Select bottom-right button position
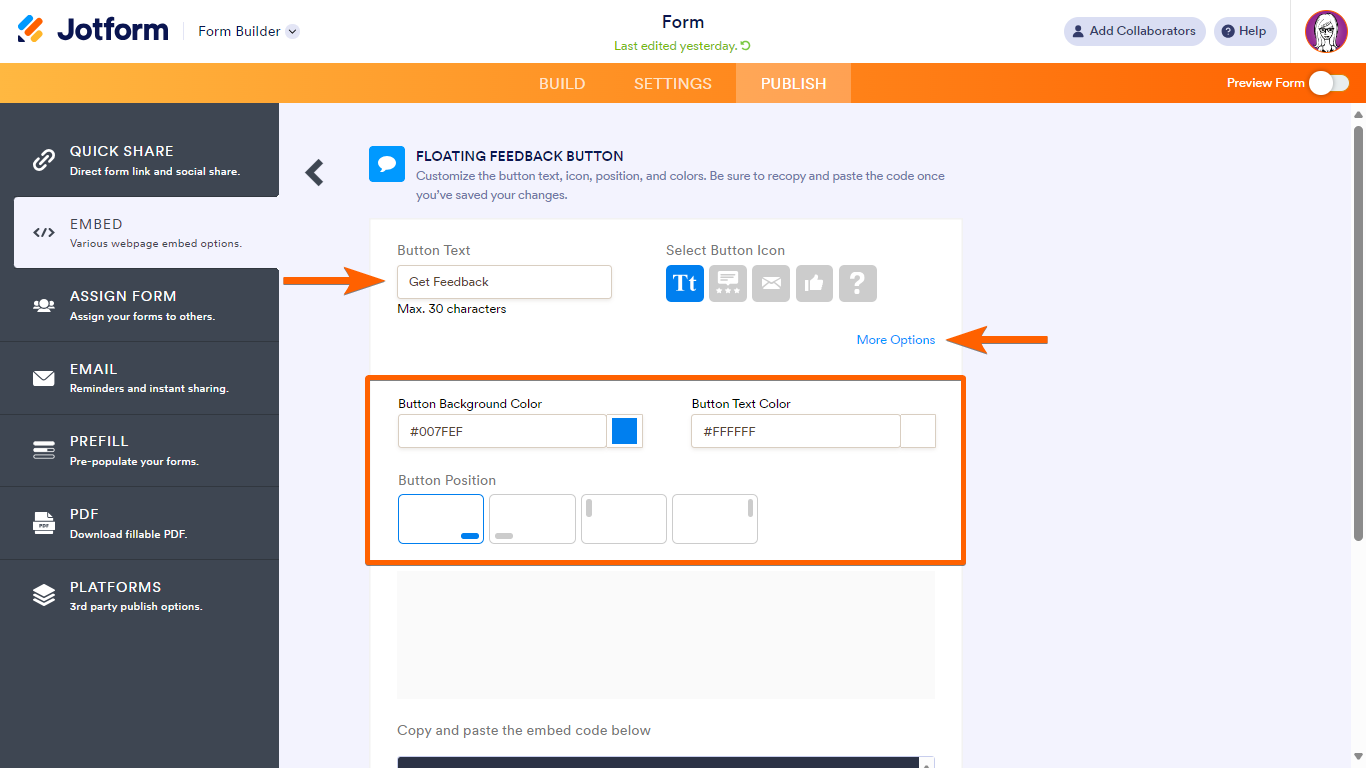The width and height of the screenshot is (1366, 768). point(441,519)
